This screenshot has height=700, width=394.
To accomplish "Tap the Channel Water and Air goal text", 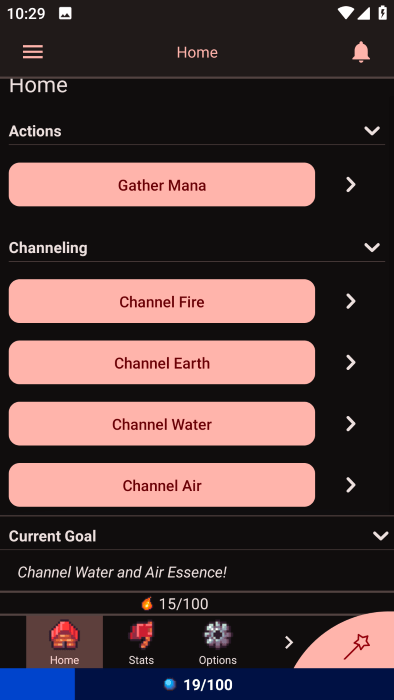I will coord(122,572).
